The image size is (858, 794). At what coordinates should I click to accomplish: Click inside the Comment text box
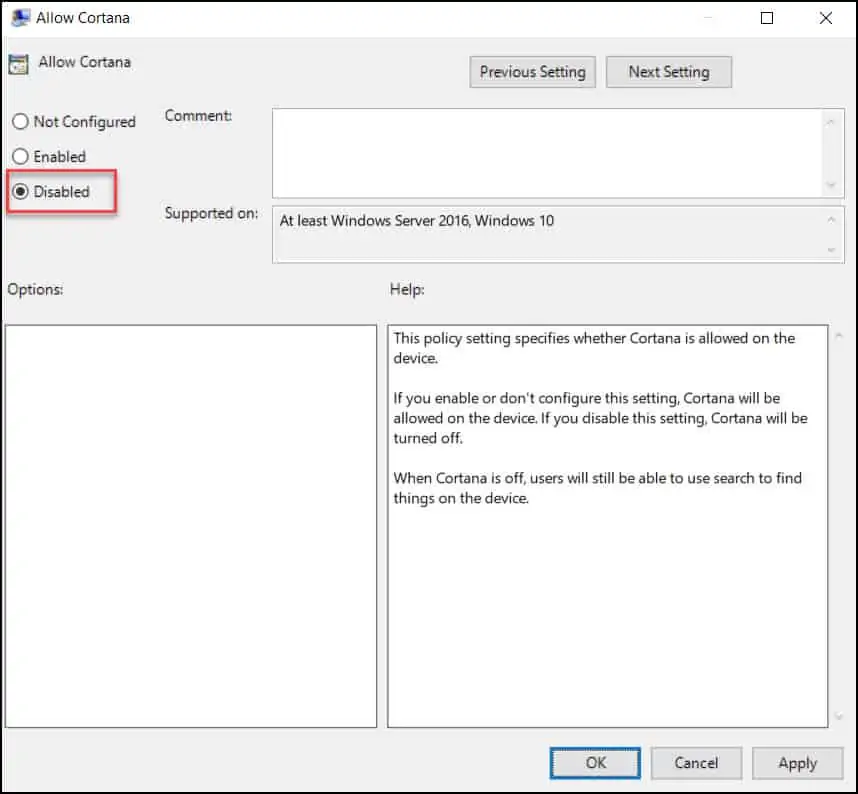coord(547,153)
